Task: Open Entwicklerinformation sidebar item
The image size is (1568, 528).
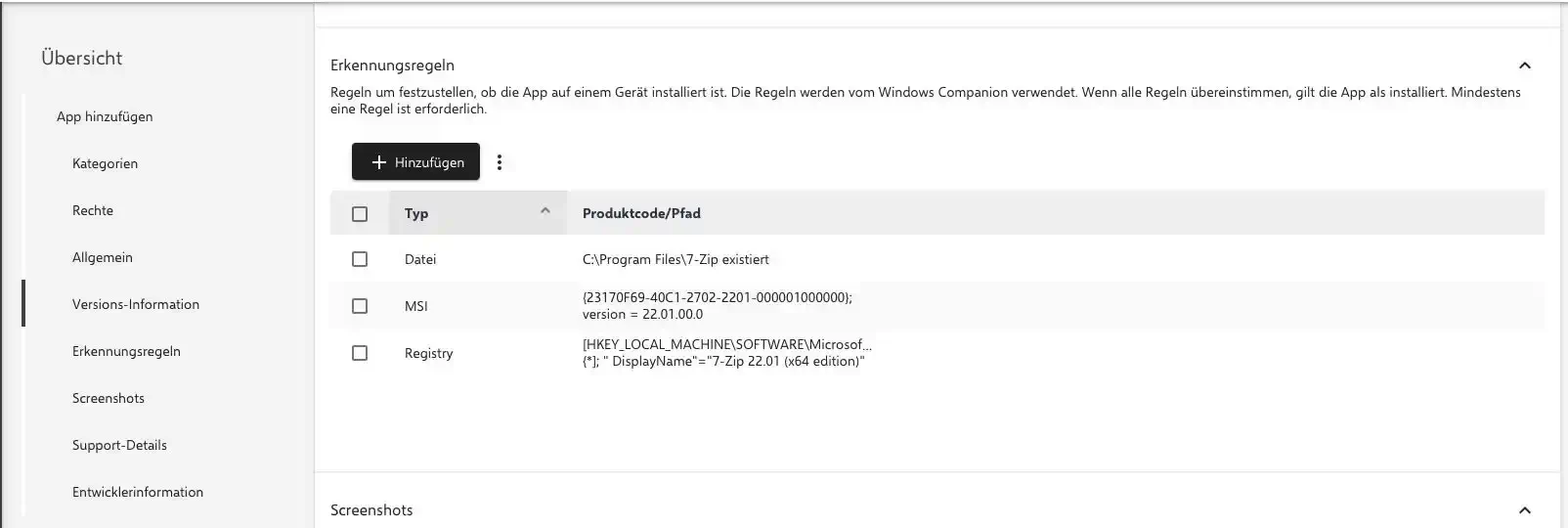Action: (x=138, y=492)
